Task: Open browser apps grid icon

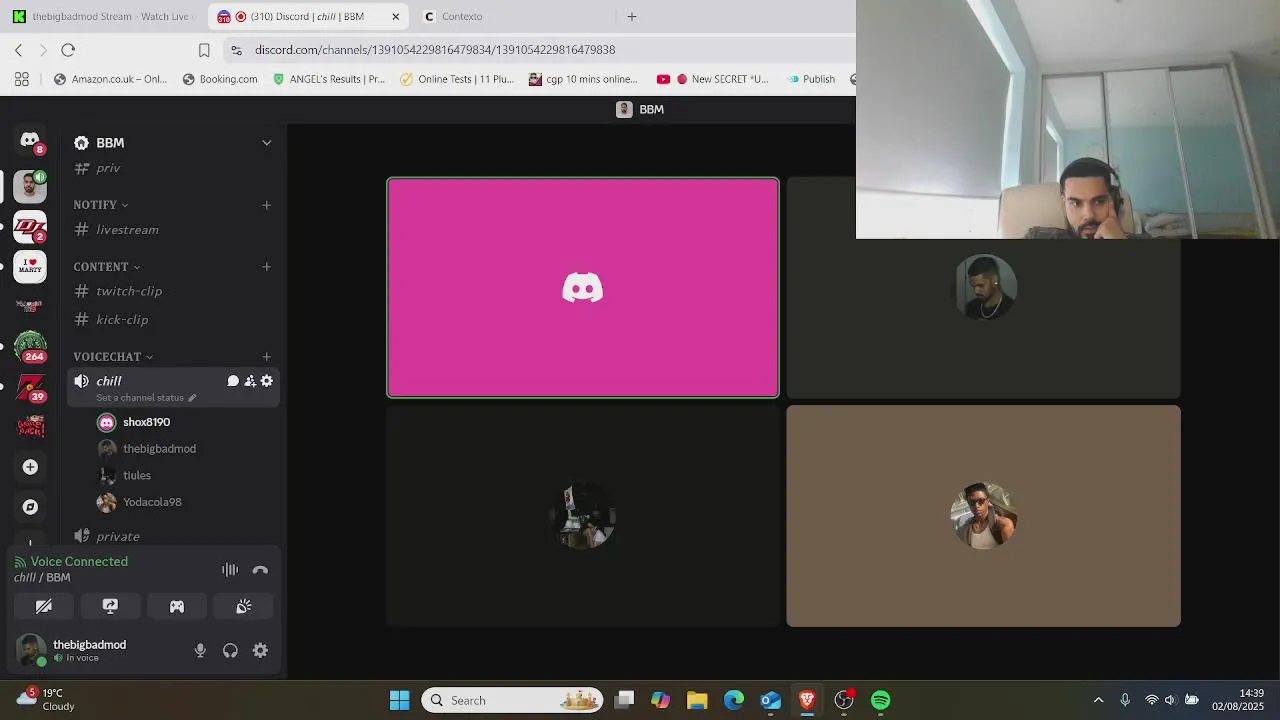Action: tap(22, 79)
